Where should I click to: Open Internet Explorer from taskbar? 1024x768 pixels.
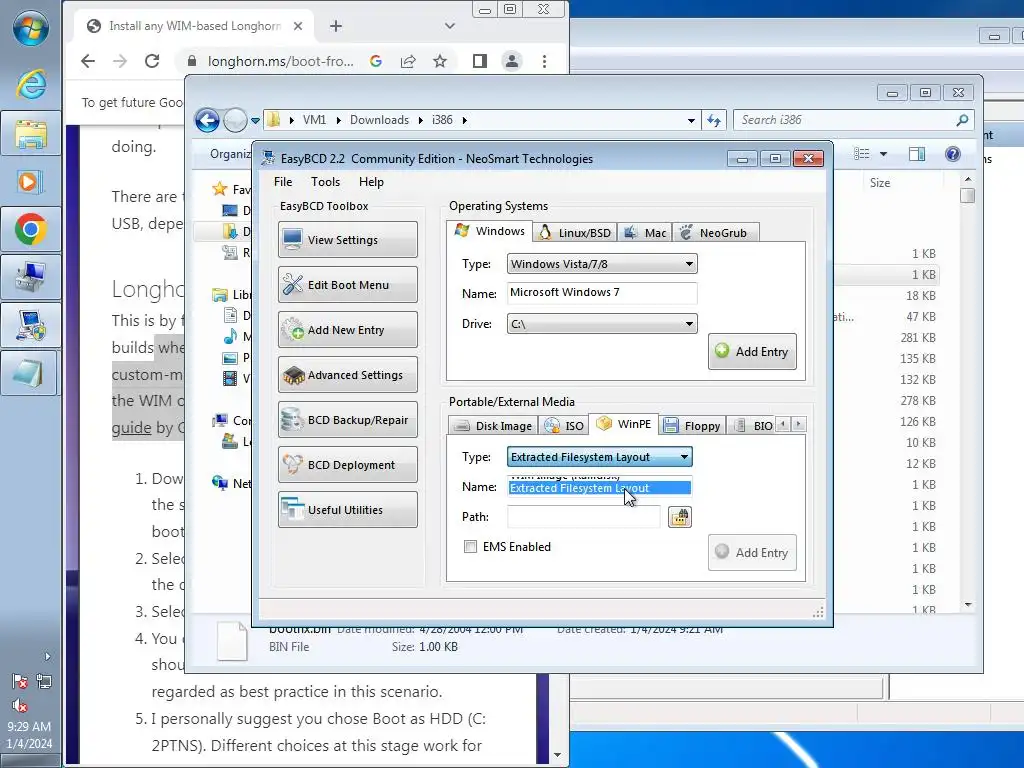tap(31, 85)
